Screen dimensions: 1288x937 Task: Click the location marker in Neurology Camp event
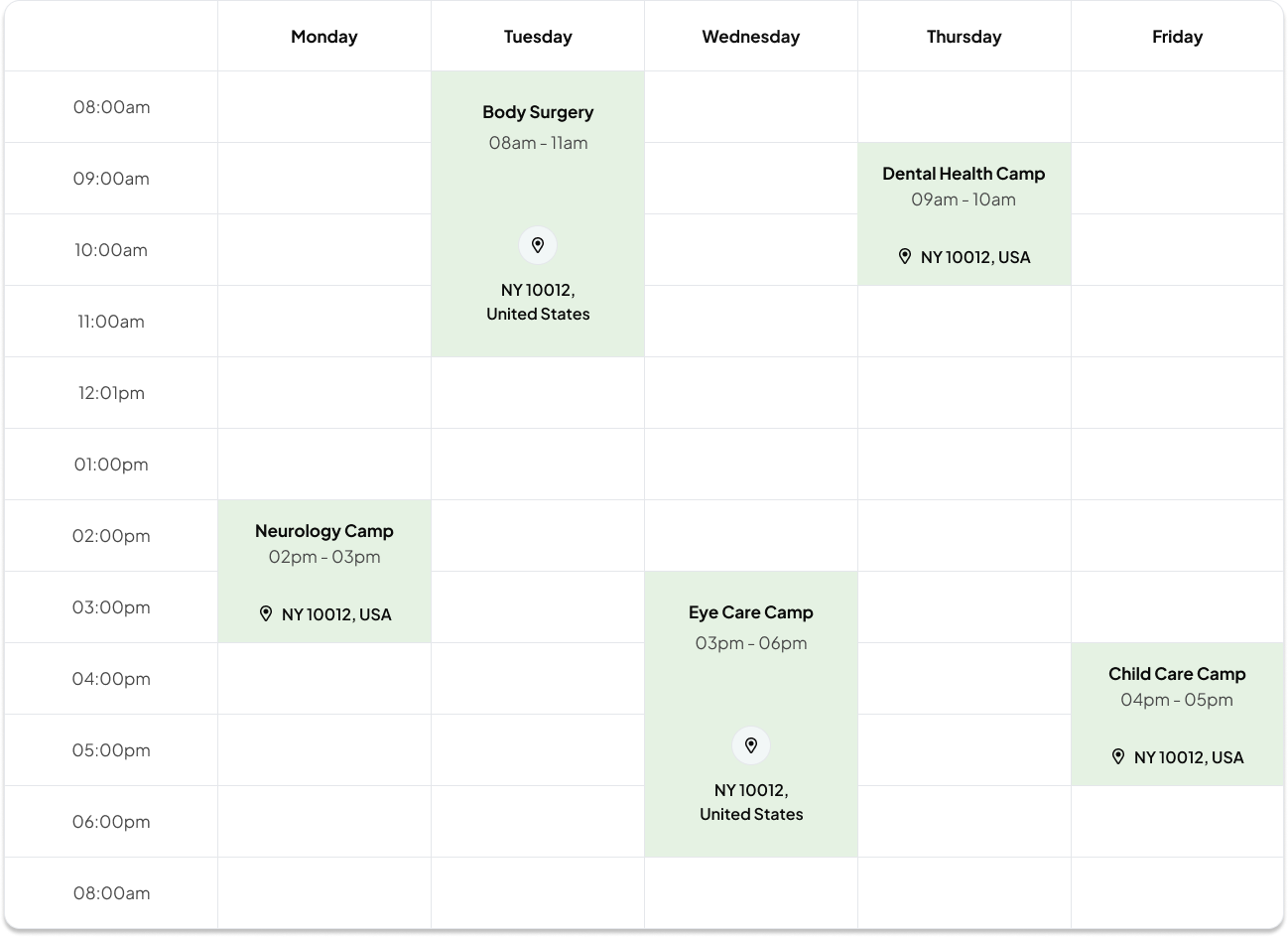point(265,613)
